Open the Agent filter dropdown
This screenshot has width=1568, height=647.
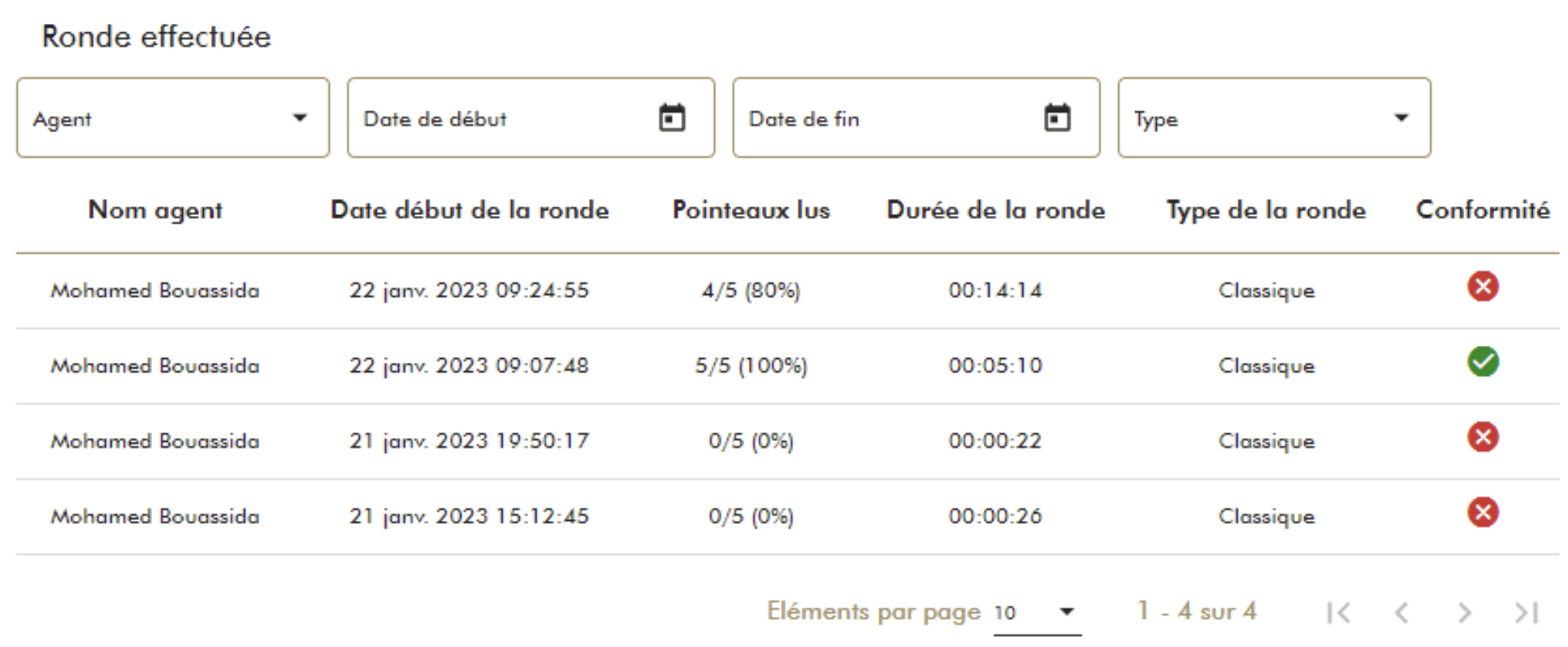click(172, 117)
